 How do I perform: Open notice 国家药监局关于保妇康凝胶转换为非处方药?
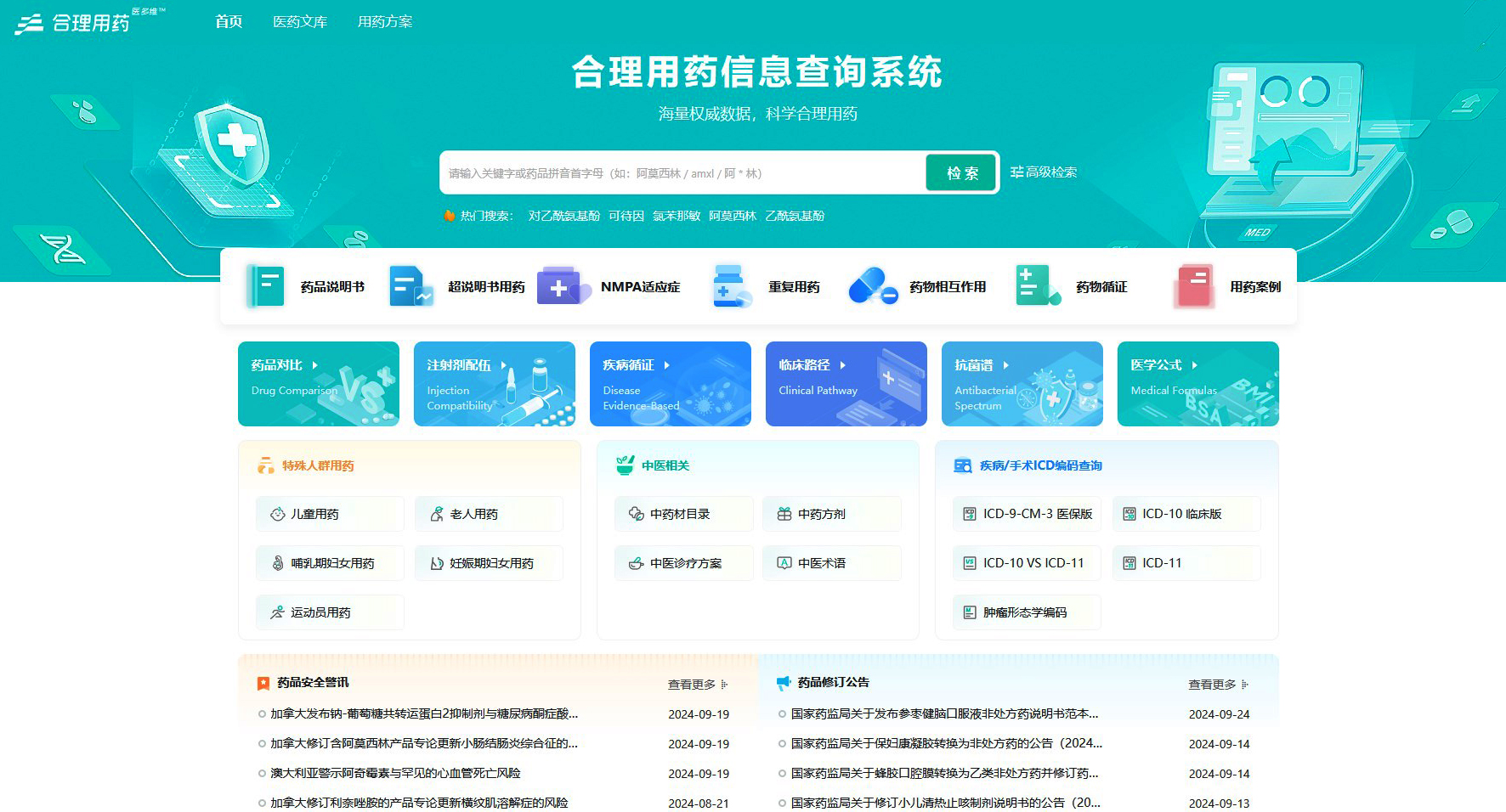tap(946, 743)
